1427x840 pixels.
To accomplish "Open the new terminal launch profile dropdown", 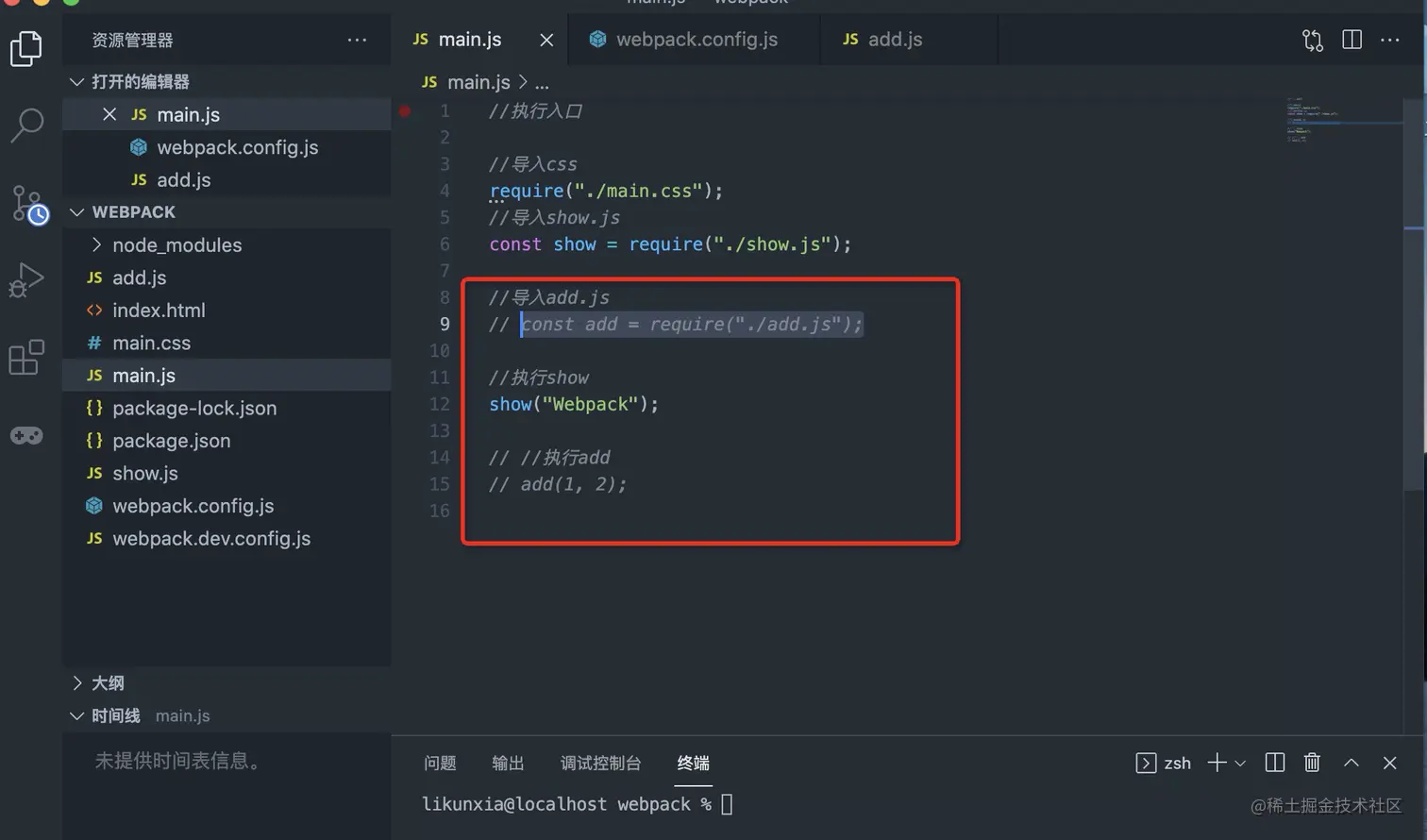I will click(x=1240, y=764).
